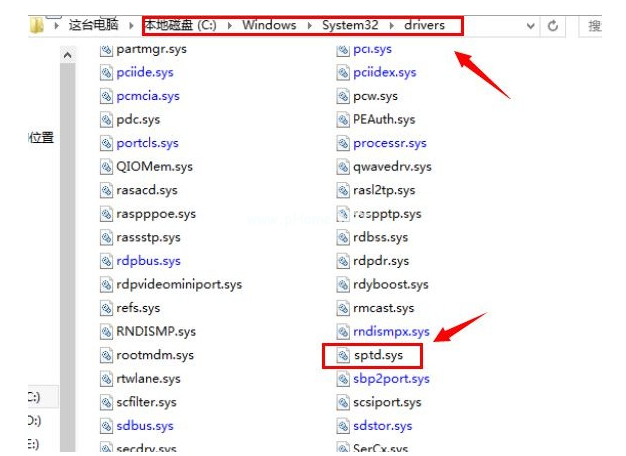This screenshot has height=456, width=626.
Task: Click the sptd.sys file icon
Action: tap(343, 355)
